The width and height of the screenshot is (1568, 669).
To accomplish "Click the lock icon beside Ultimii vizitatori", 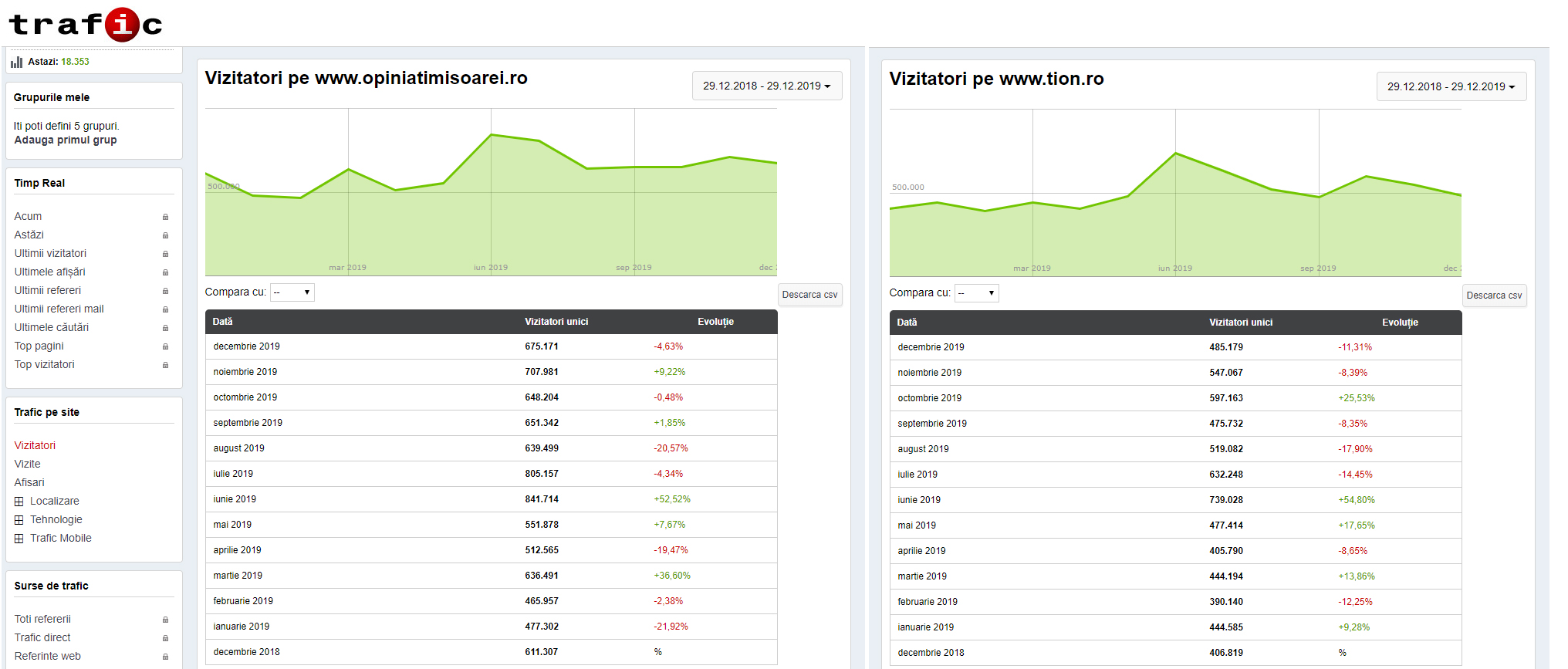I will point(165,254).
